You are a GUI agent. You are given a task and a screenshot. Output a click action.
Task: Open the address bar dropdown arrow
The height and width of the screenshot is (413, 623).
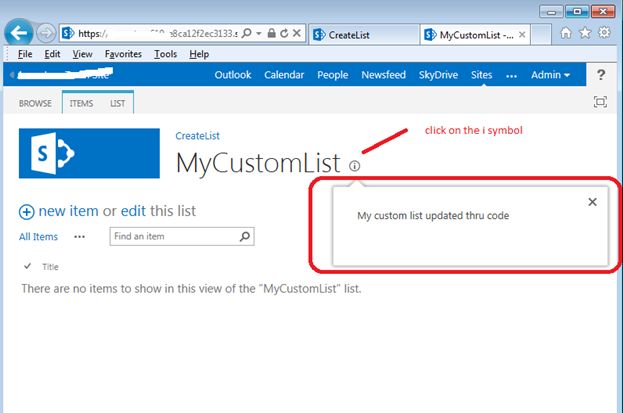(x=259, y=33)
